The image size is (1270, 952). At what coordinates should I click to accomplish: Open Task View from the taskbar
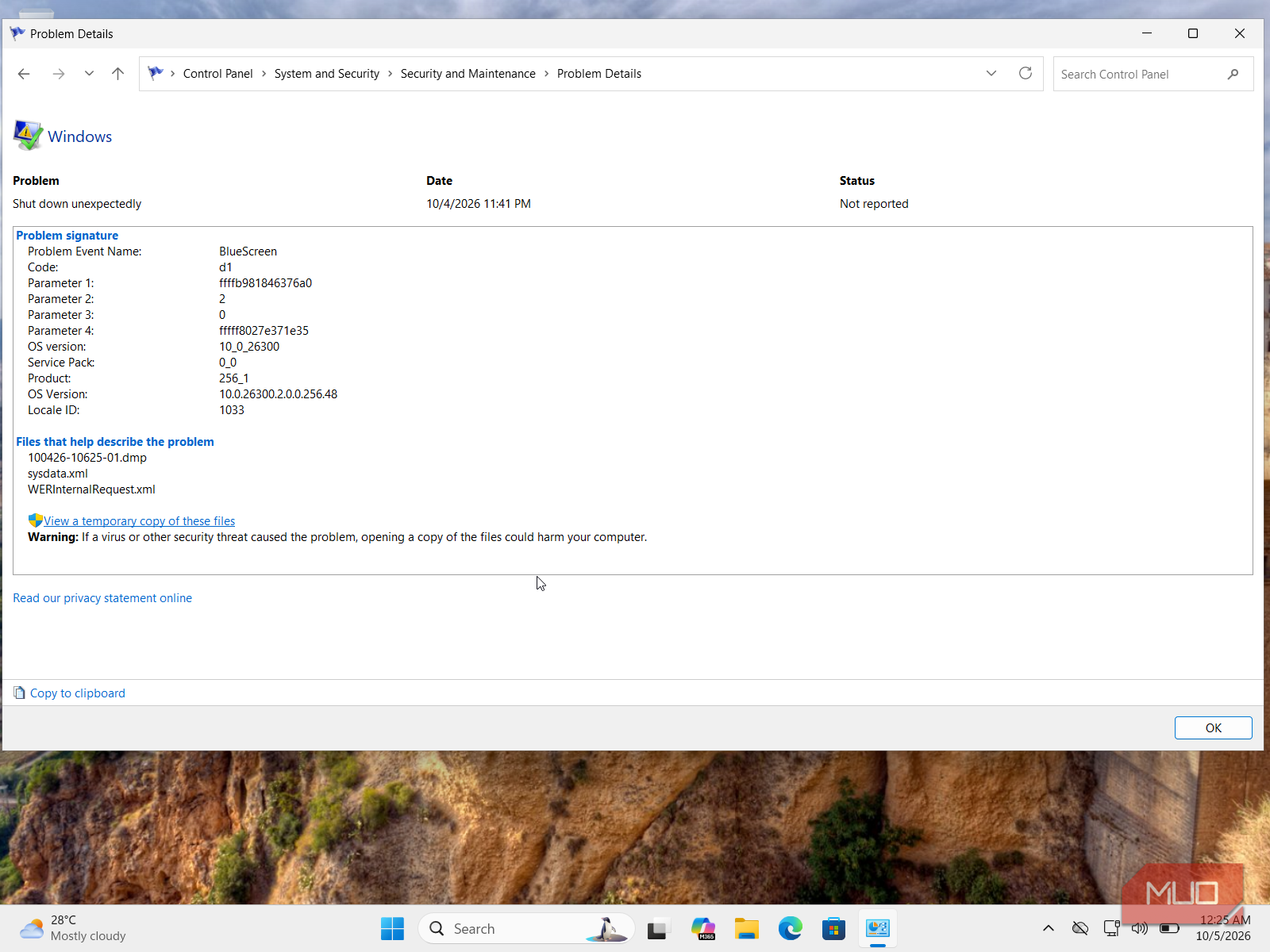(x=657, y=928)
